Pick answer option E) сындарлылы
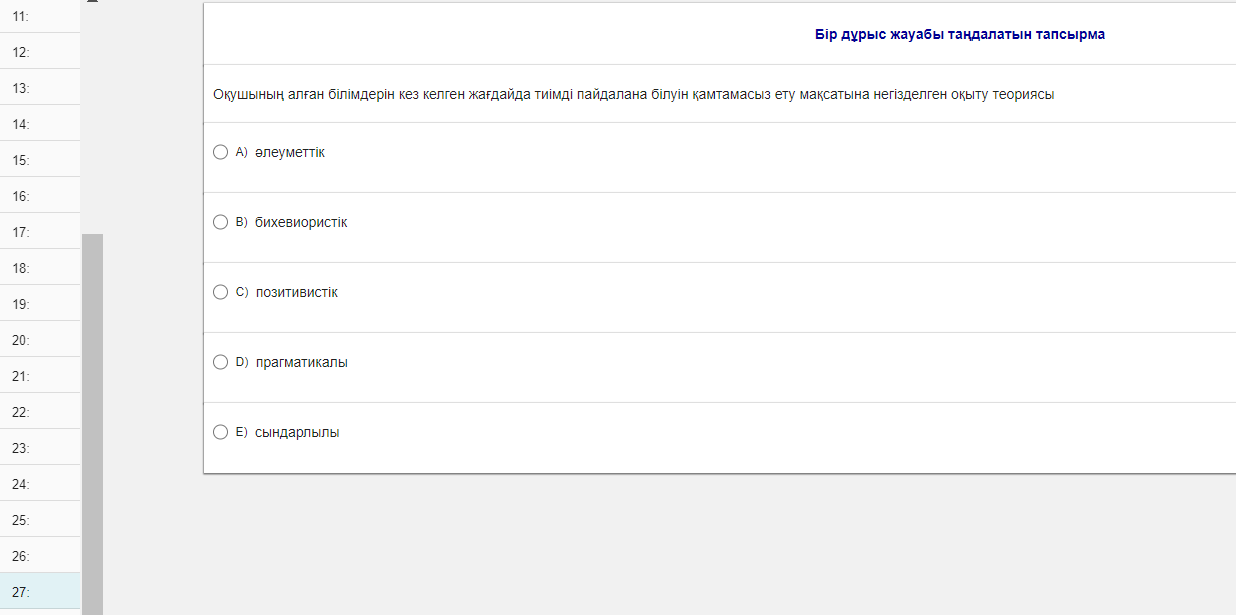Screen dimensions: 1236x615 click(x=221, y=432)
